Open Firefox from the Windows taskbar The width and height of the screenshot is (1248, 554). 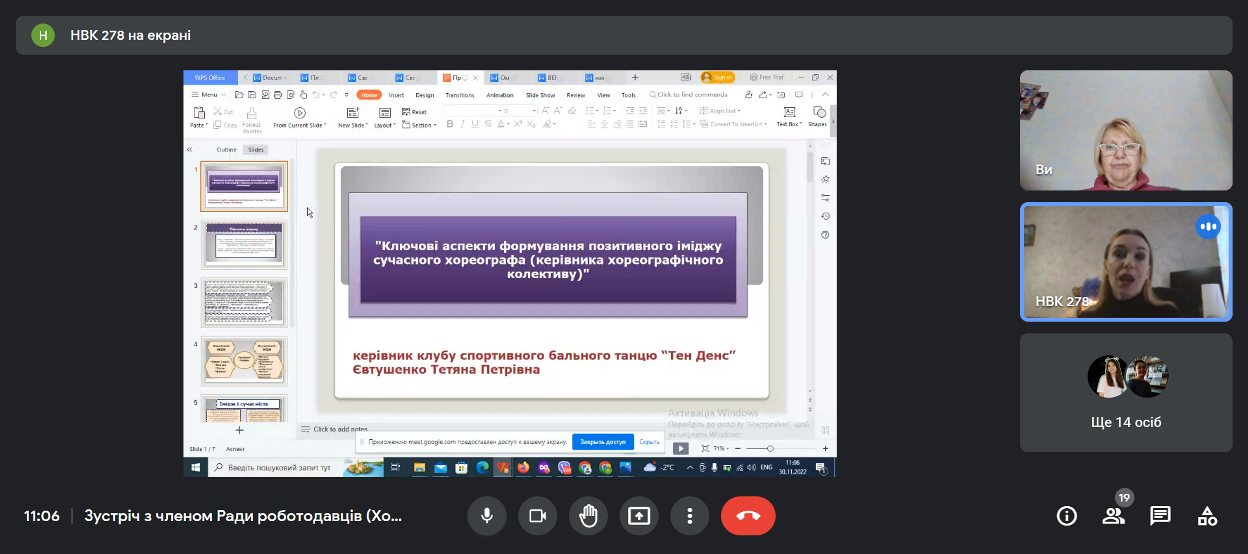[x=524, y=467]
